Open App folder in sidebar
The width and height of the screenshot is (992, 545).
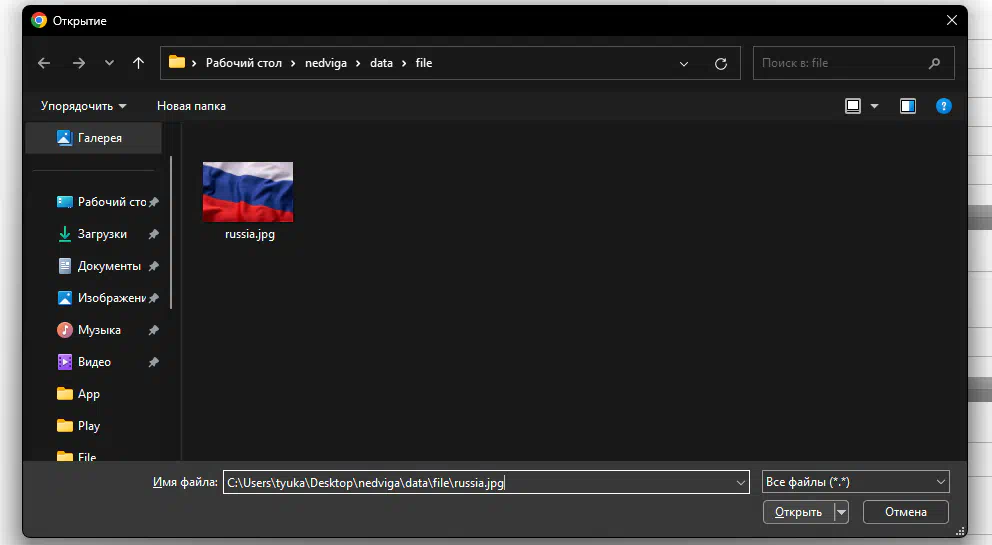(x=79, y=394)
